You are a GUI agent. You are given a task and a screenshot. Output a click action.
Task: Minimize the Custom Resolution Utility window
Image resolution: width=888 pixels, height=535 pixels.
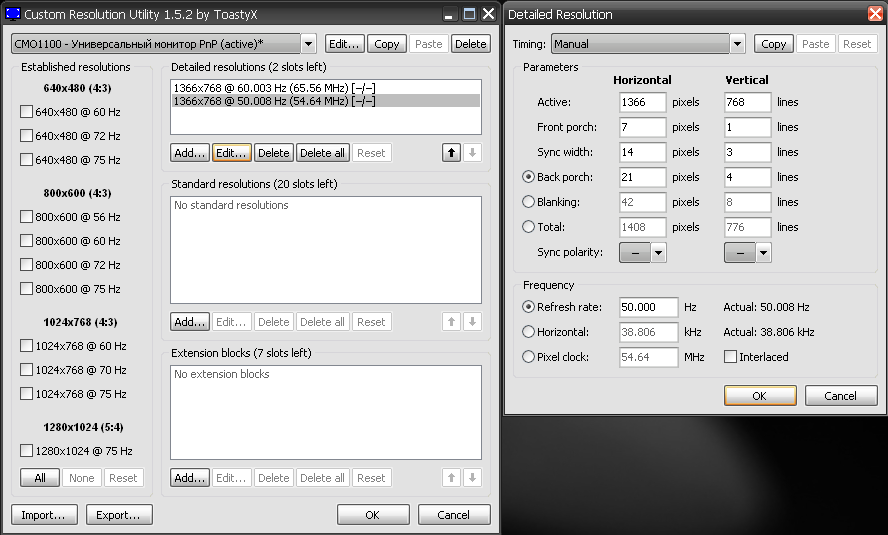coord(449,14)
